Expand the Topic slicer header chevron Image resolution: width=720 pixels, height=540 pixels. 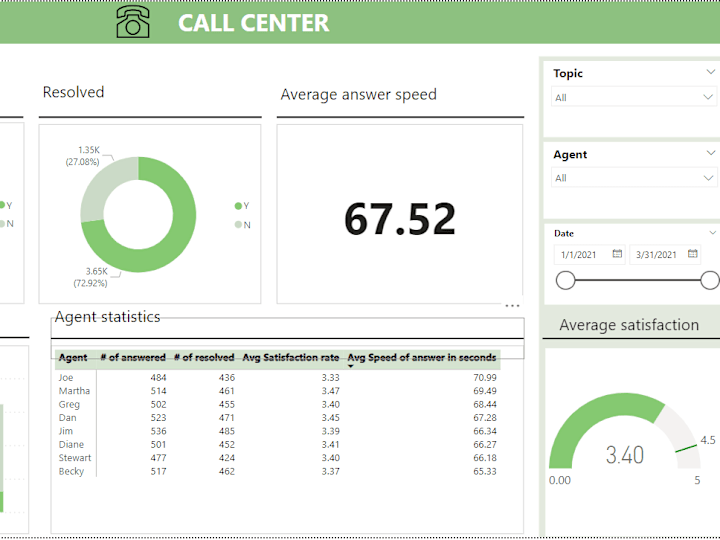click(710, 72)
